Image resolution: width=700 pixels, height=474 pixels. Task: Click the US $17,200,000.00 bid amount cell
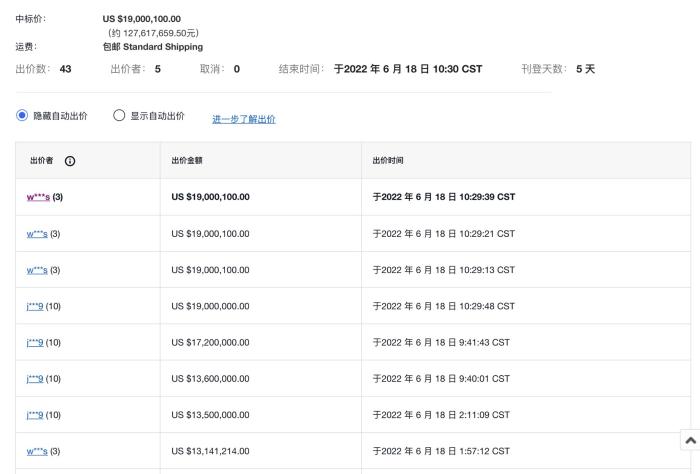tap(210, 342)
